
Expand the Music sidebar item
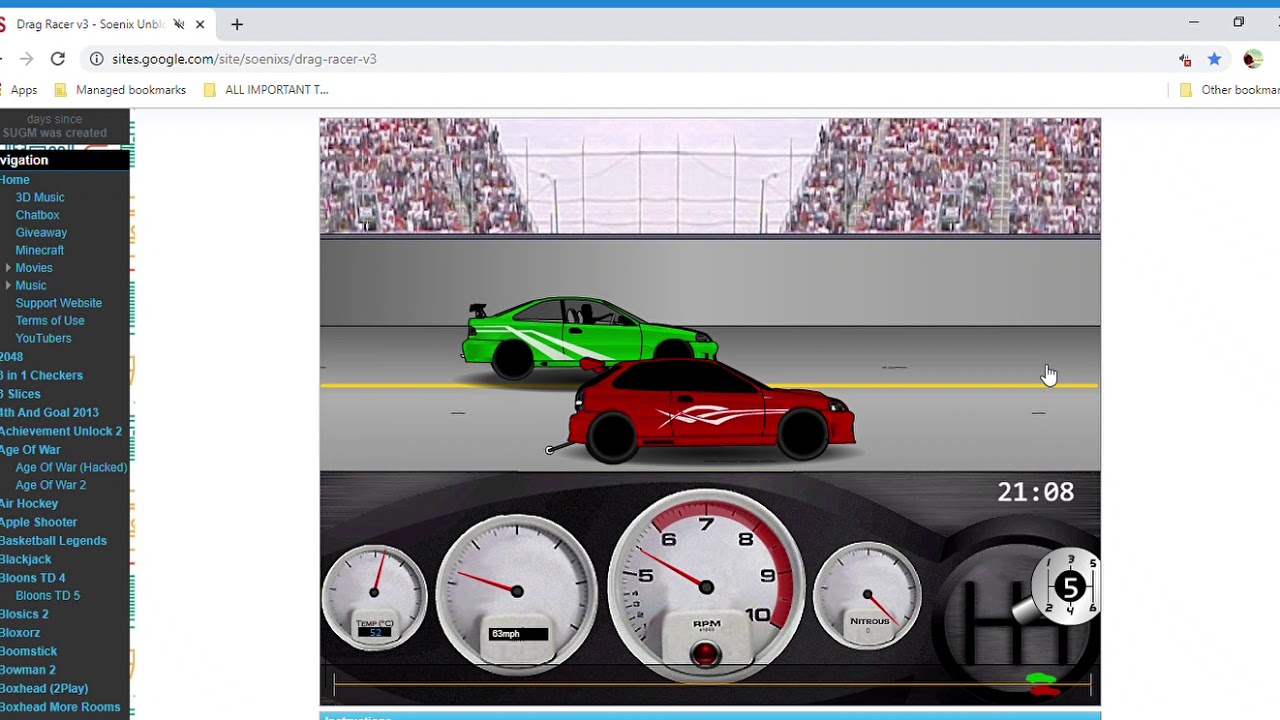pos(8,286)
